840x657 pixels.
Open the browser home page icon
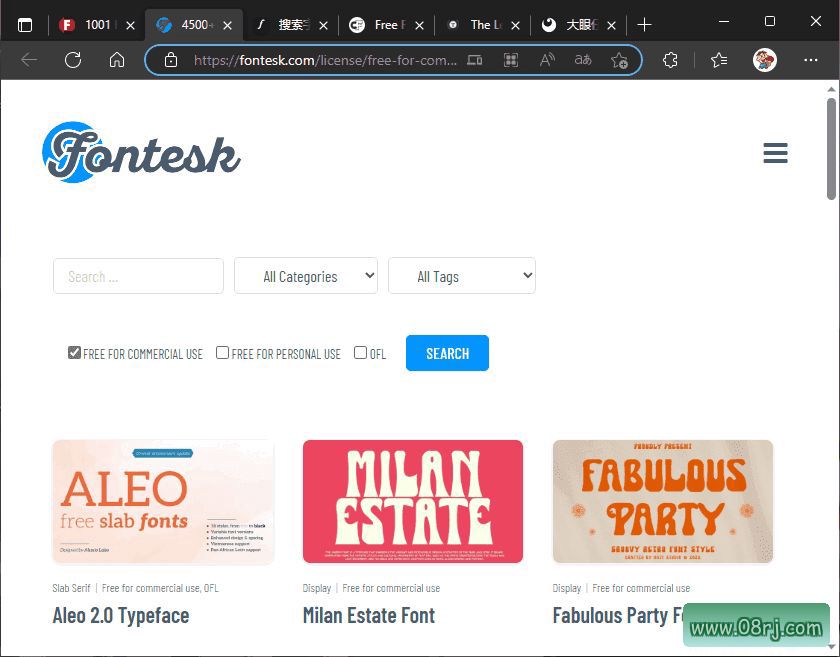point(117,60)
